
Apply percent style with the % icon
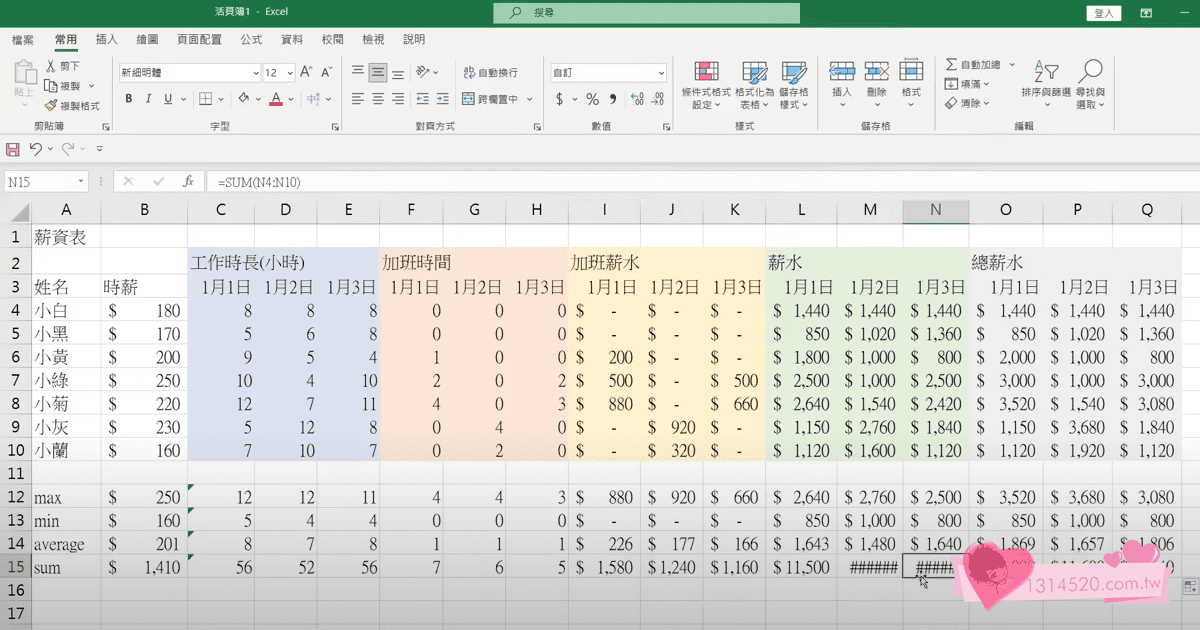pyautogui.click(x=592, y=99)
